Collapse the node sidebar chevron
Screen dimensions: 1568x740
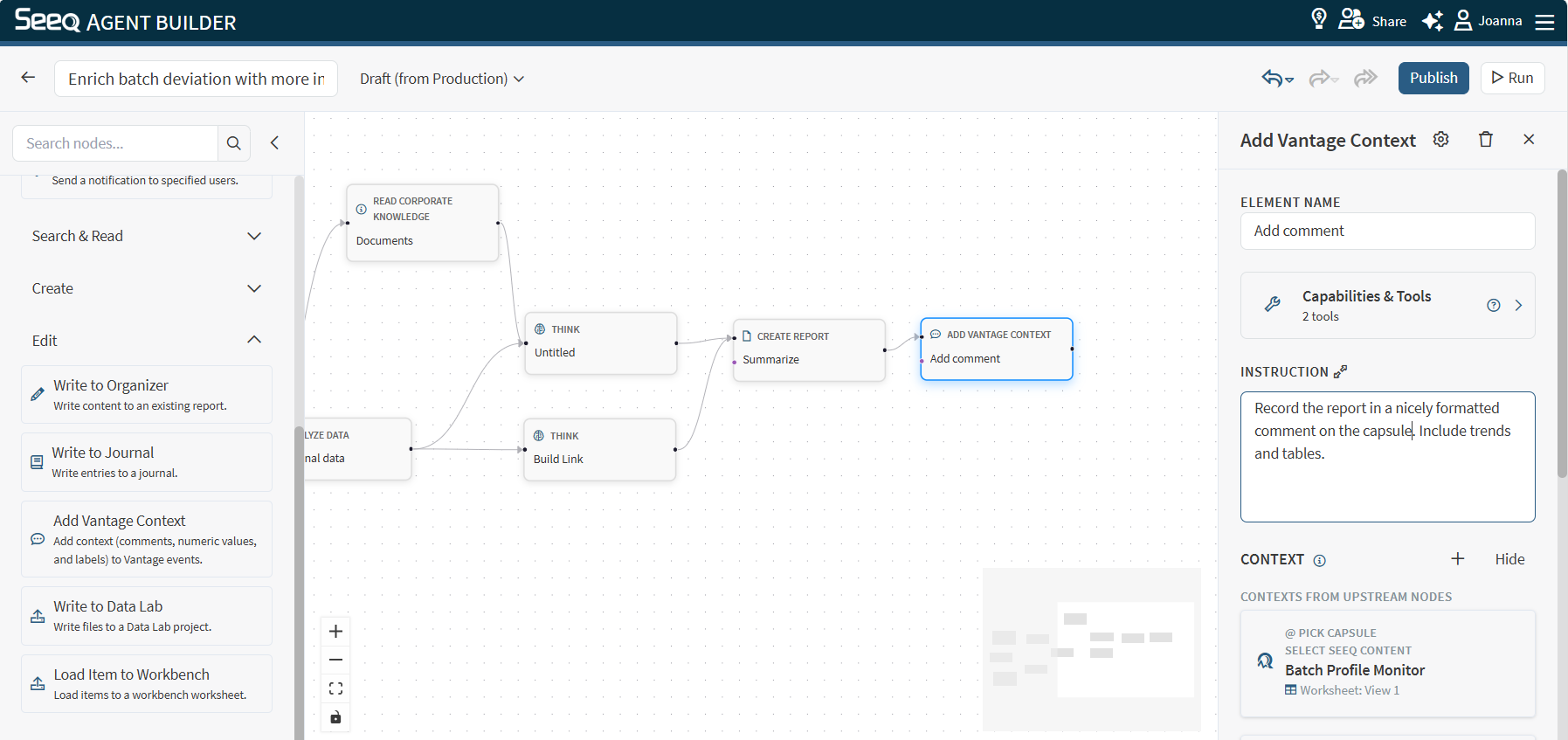coord(274,142)
